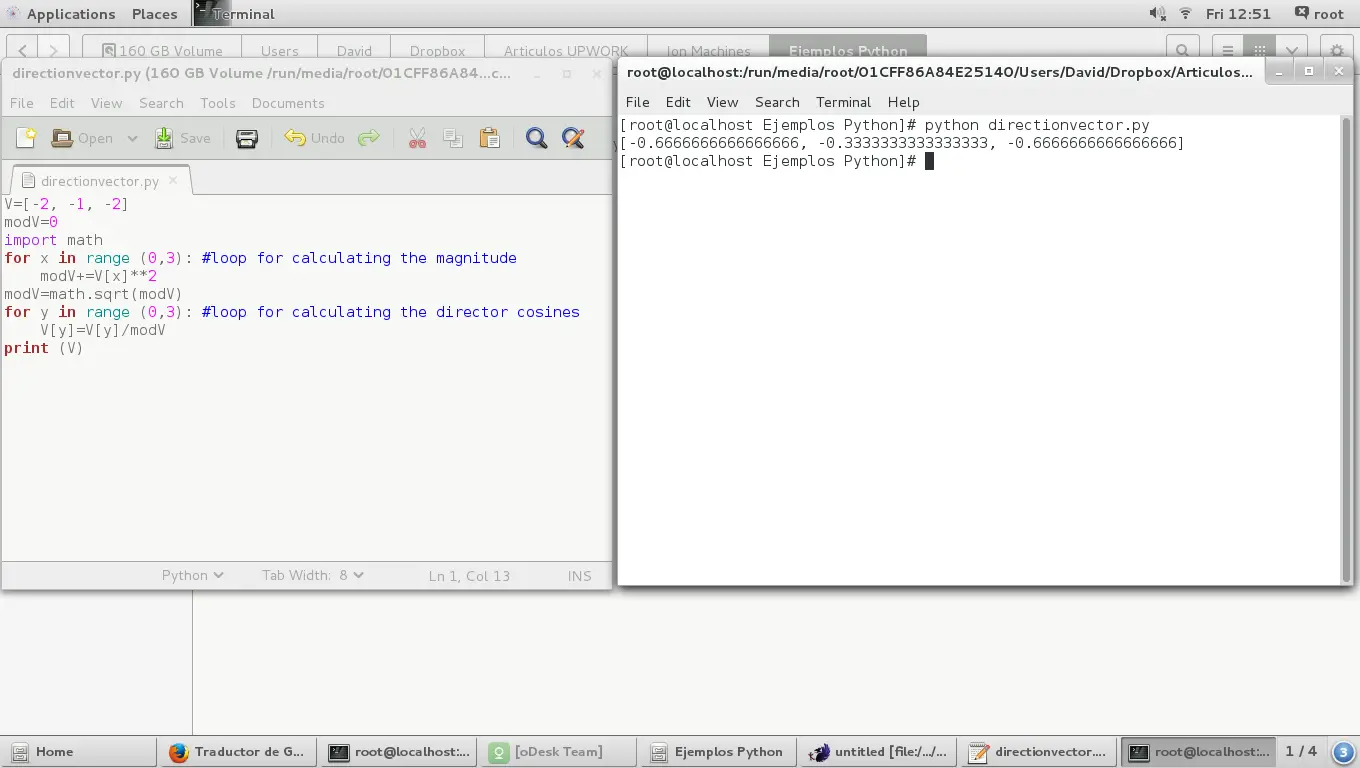Open the clock showing Fri 12:51

1238,14
